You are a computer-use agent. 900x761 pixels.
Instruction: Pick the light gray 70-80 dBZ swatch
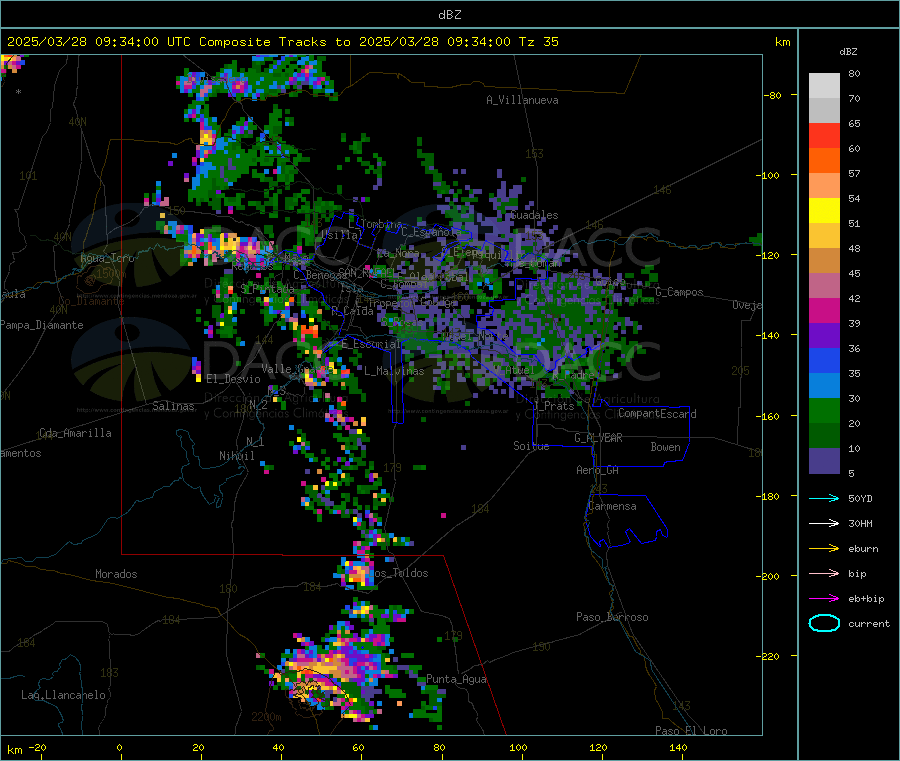[824, 86]
